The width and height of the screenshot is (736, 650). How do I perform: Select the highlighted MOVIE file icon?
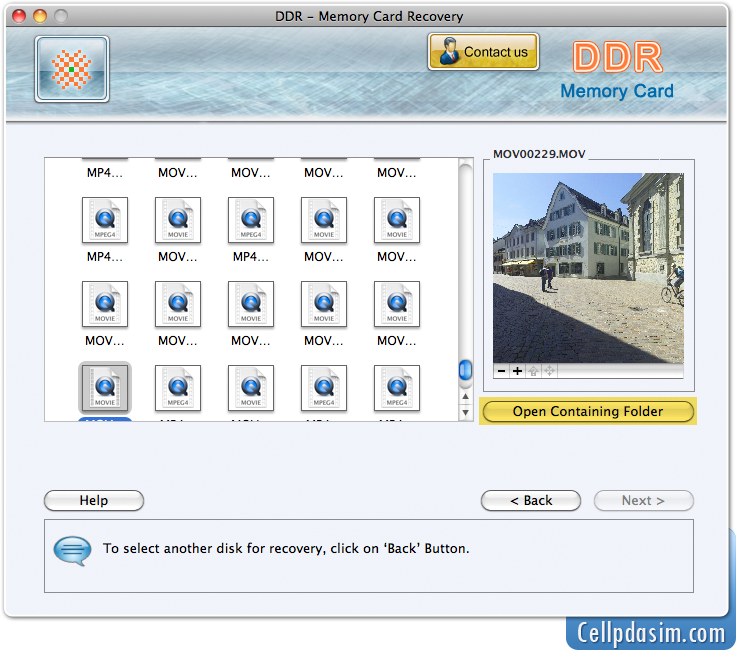point(105,388)
